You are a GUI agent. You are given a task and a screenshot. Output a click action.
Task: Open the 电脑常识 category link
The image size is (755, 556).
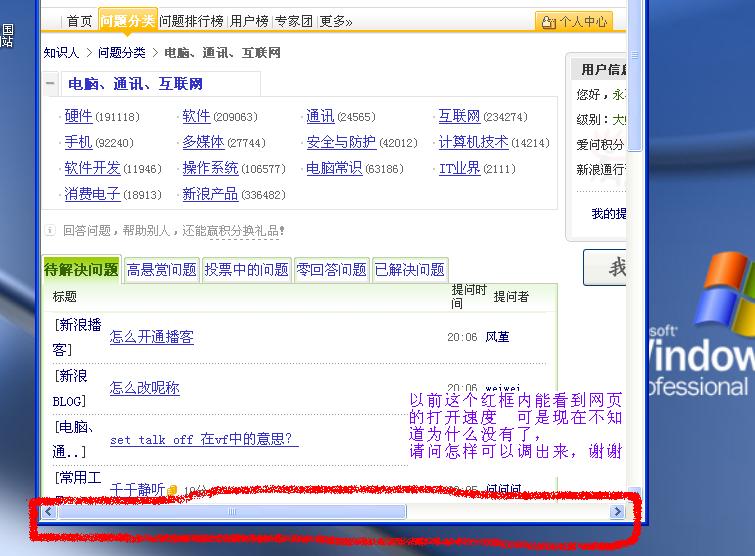(x=334, y=168)
